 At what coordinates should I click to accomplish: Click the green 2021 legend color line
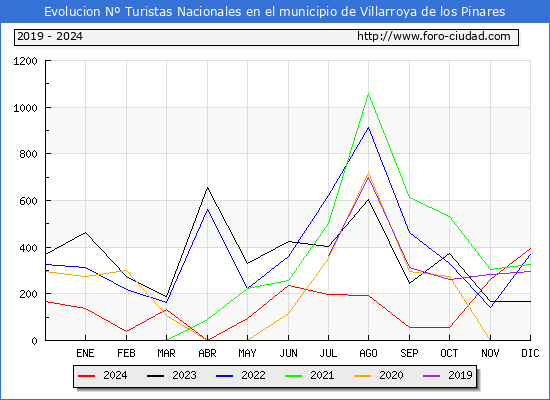coord(294,376)
